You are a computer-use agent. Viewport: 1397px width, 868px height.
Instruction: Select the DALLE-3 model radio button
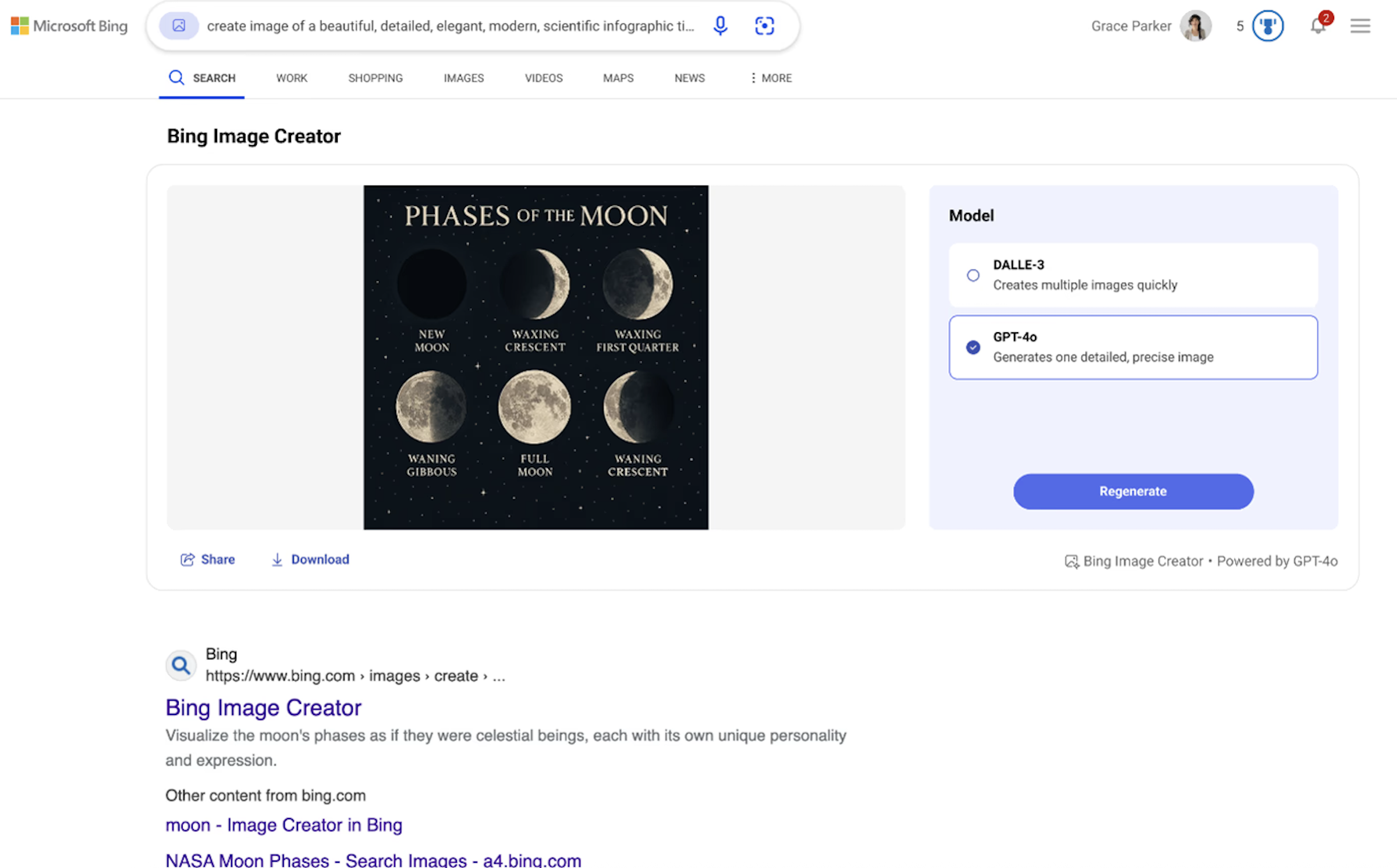tap(973, 275)
